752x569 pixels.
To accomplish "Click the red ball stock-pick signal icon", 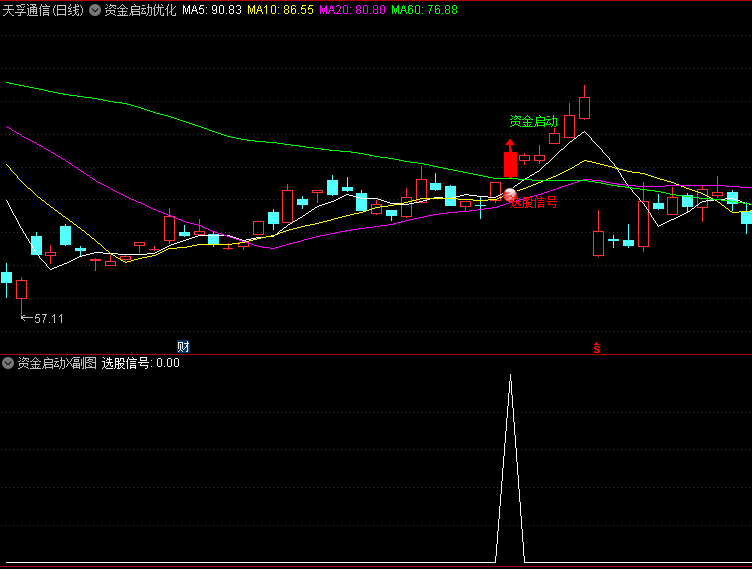I will [510, 195].
